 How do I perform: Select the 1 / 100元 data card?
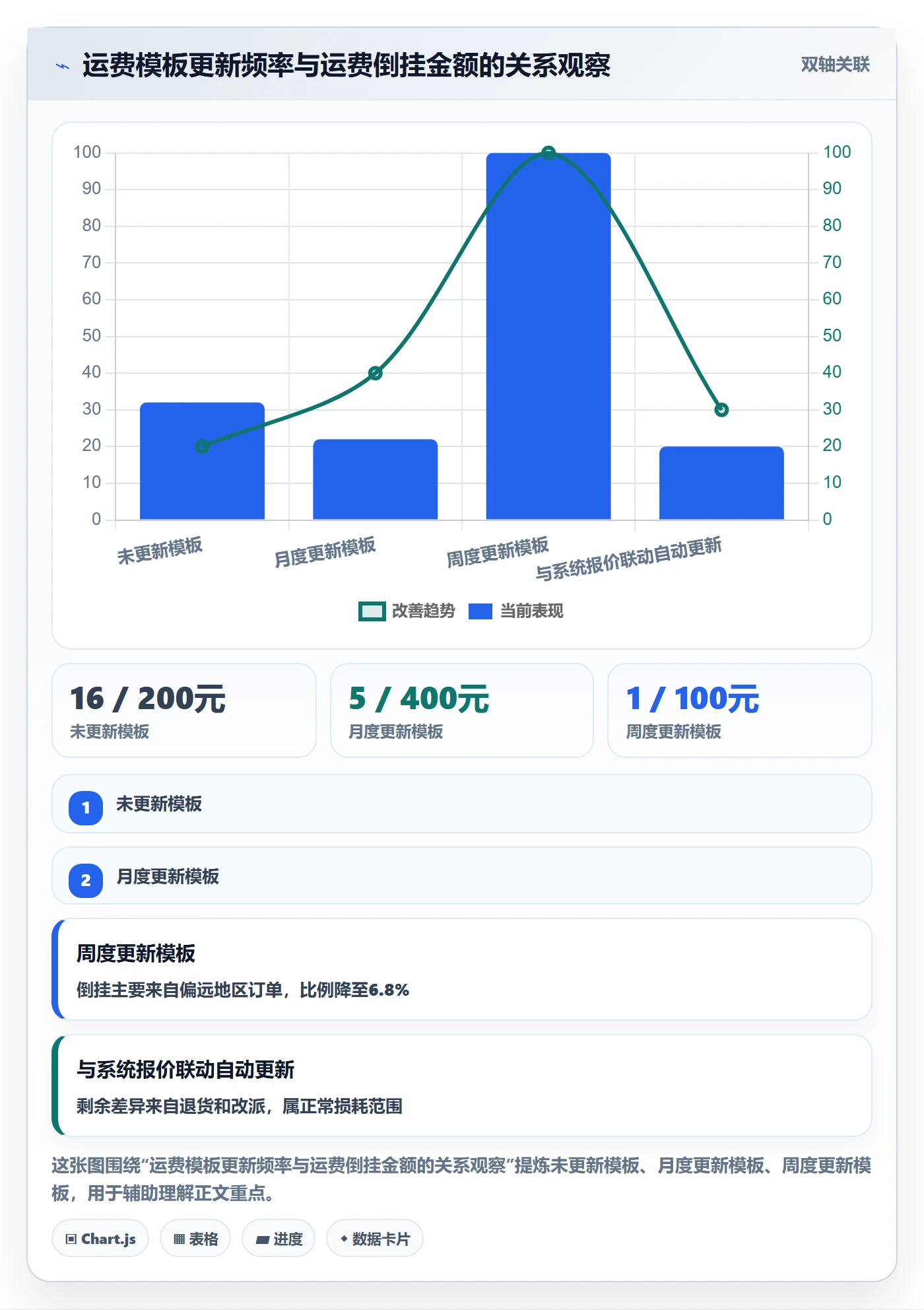coord(740,710)
